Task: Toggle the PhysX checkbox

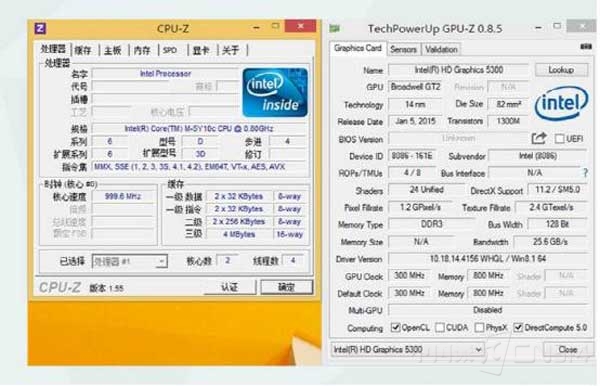Action: (x=479, y=327)
